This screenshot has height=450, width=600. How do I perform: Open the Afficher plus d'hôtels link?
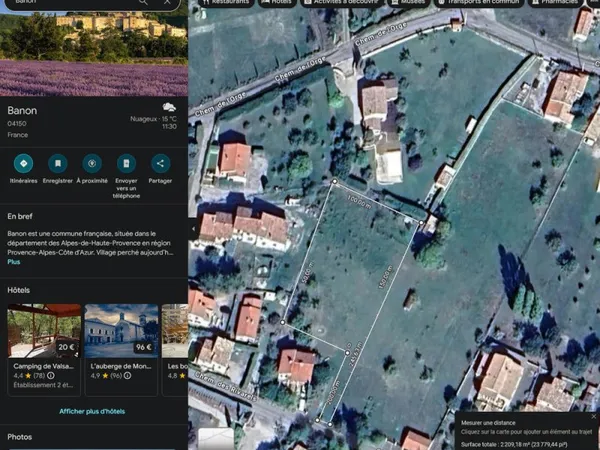click(92, 412)
